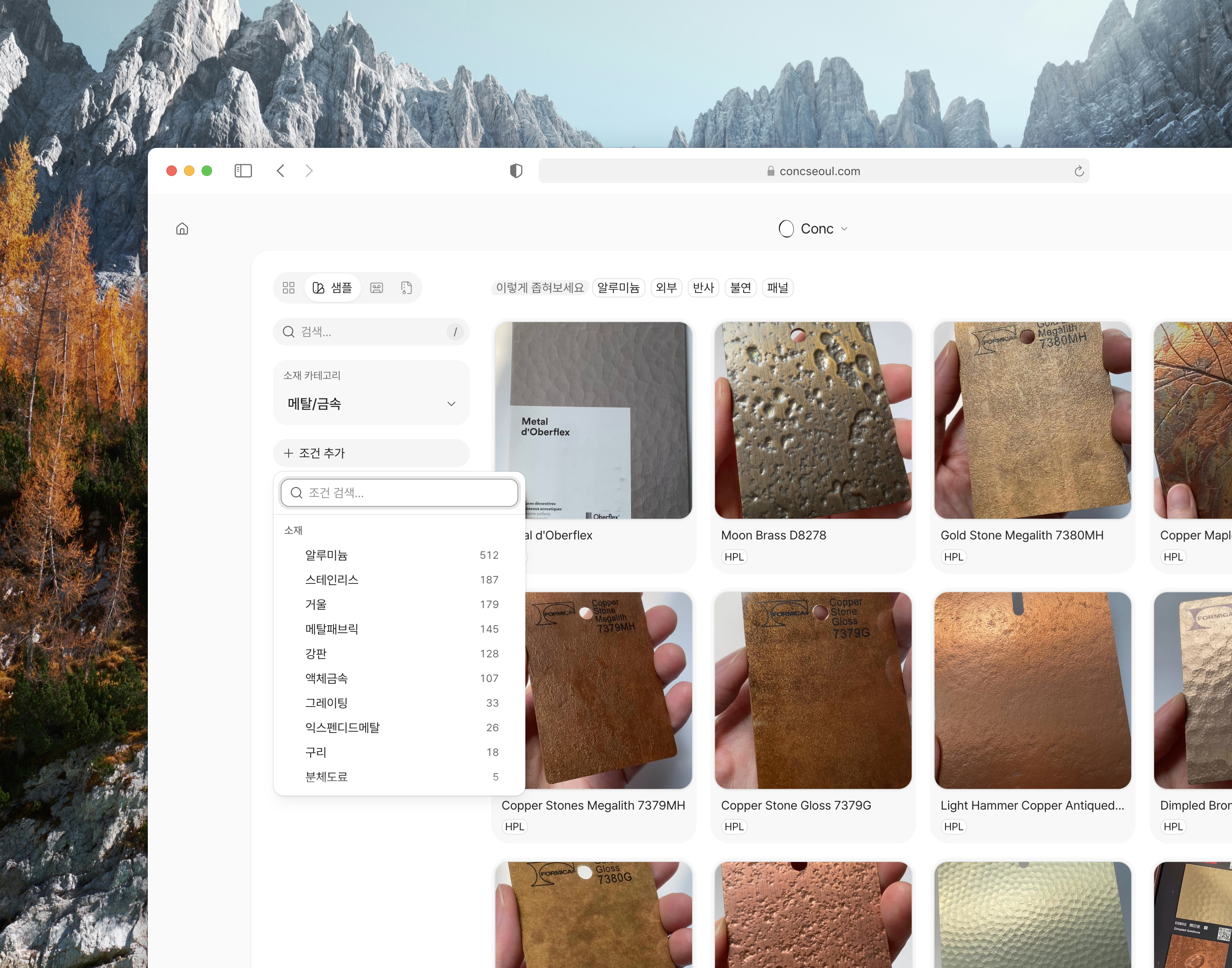
Task: Click the HPL tag under Copper Stone Gloss
Action: (734, 827)
